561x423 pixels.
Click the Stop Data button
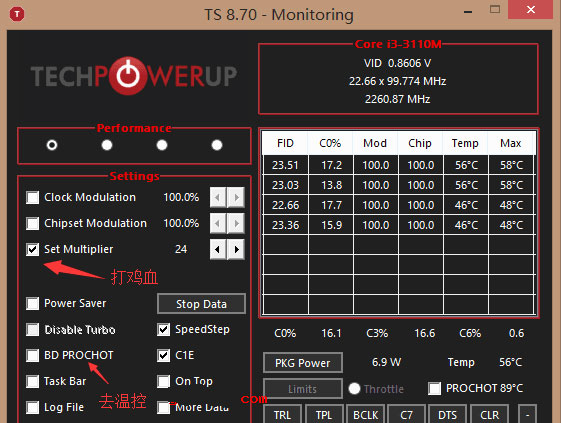201,304
